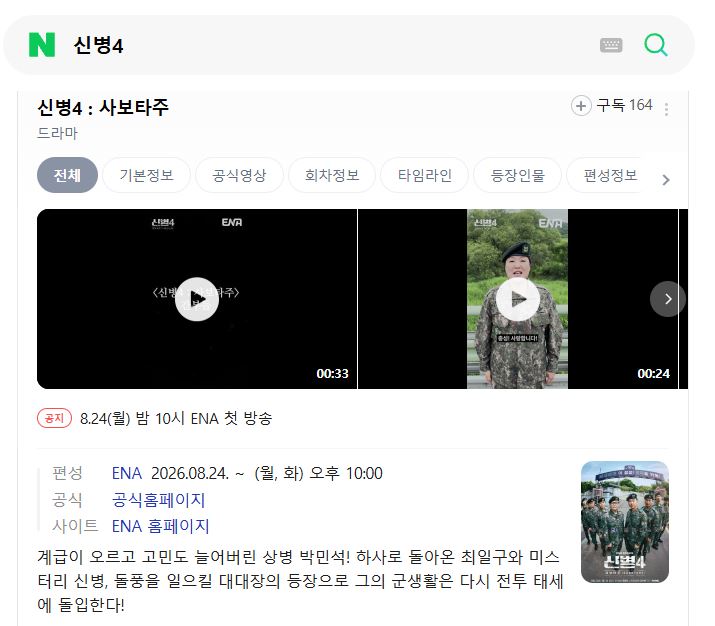The height and width of the screenshot is (626, 715).
Task: Click the ENA channel link in 편성 row
Action: point(127,473)
